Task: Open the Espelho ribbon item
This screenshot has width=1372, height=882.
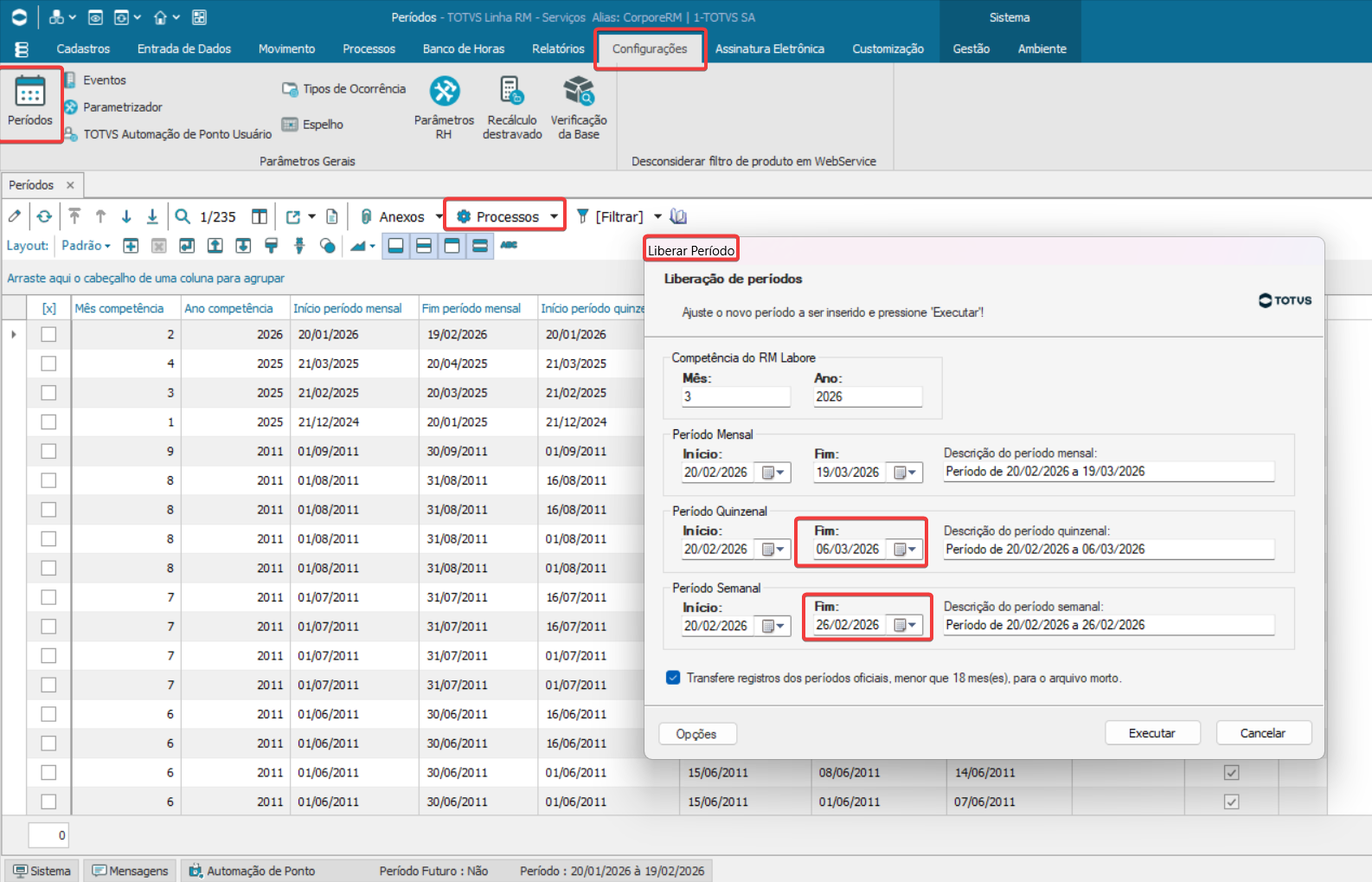Action: [312, 124]
